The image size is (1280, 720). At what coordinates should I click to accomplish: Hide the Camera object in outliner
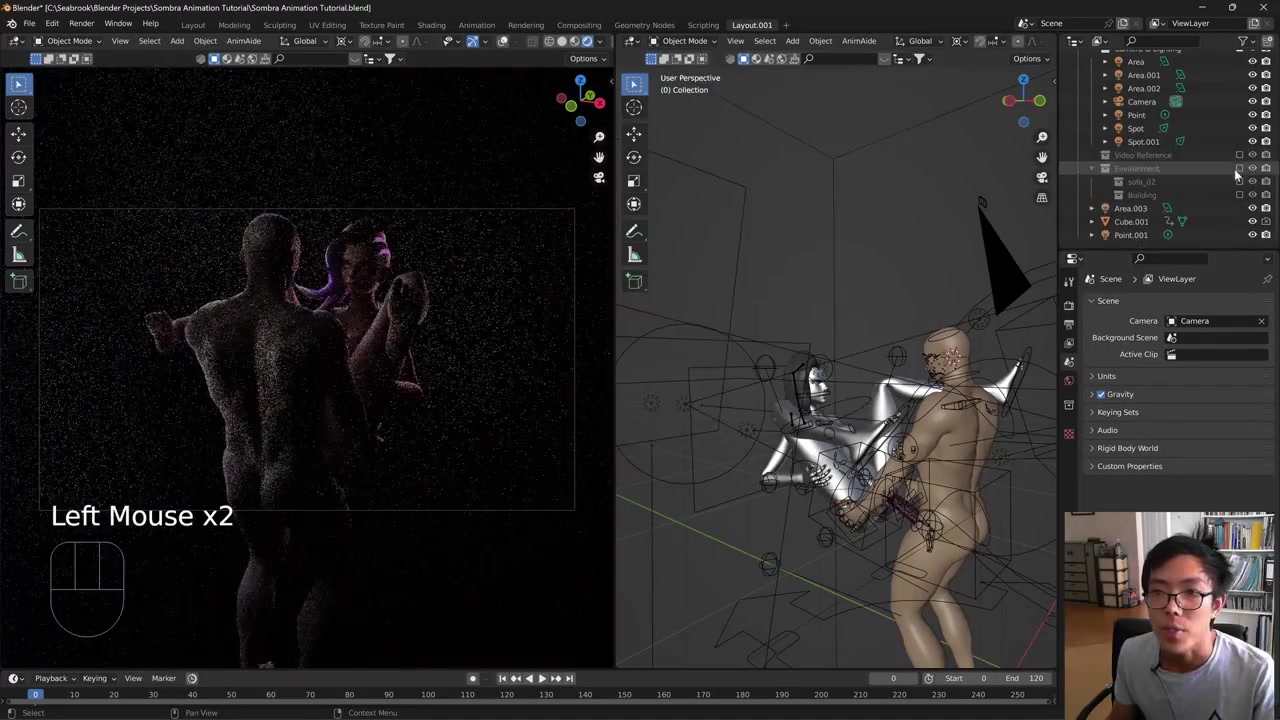(x=1252, y=102)
